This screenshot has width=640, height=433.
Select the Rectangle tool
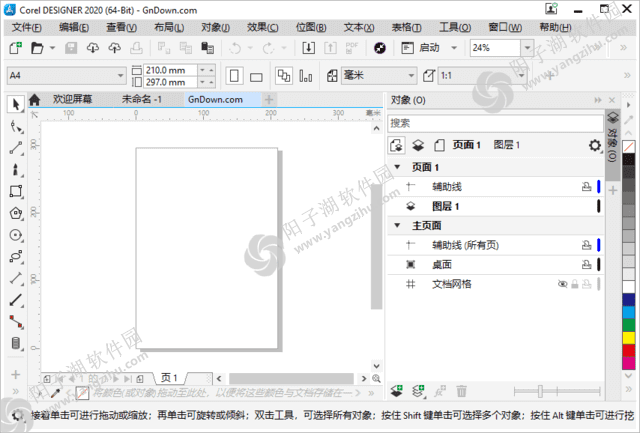(x=16, y=191)
